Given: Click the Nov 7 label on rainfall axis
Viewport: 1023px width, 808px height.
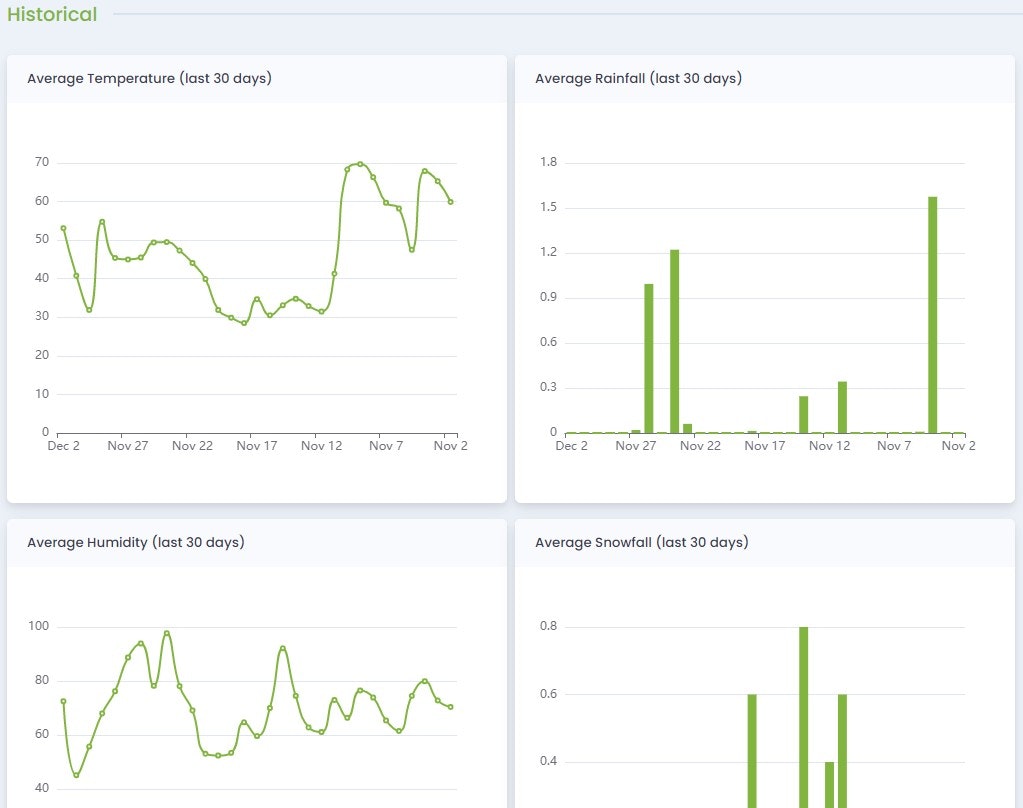Looking at the screenshot, I should tap(894, 446).
